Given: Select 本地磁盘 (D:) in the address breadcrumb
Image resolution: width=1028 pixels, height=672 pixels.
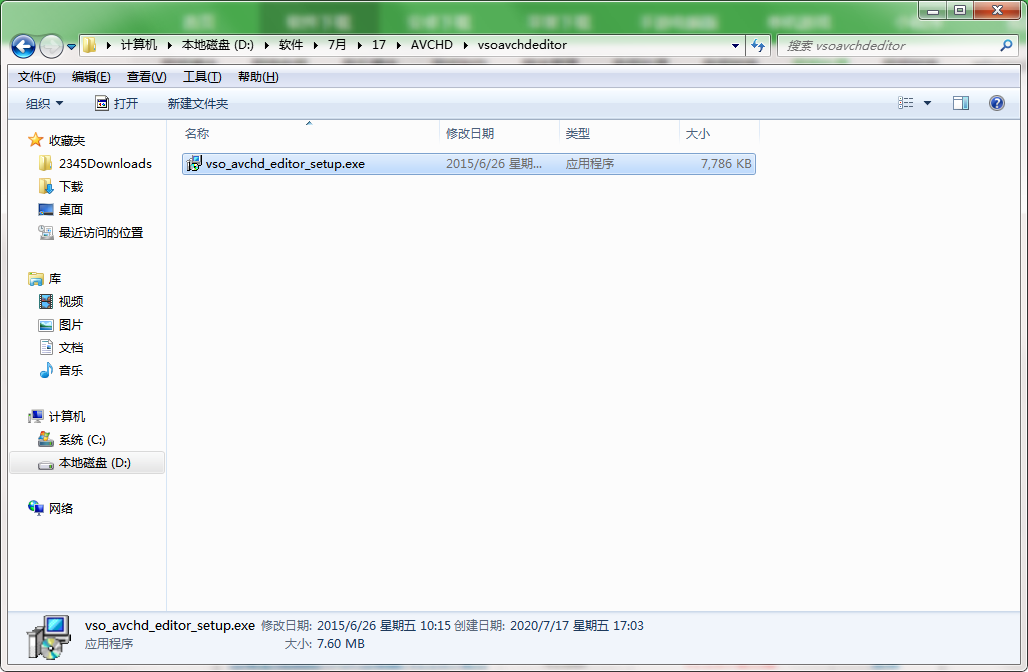Looking at the screenshot, I should tap(218, 45).
